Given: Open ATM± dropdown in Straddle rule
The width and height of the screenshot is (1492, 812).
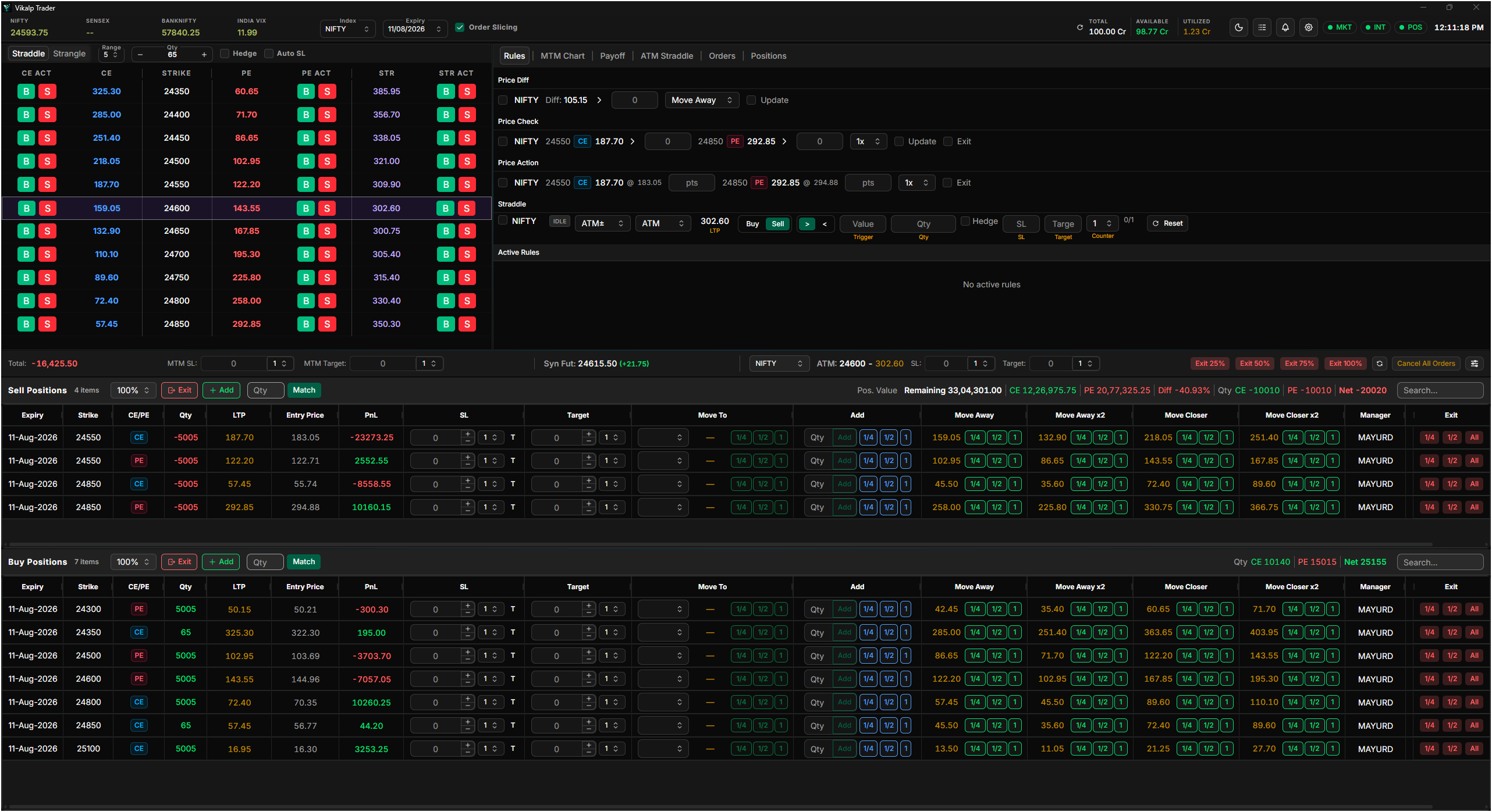Looking at the screenshot, I should (x=602, y=223).
